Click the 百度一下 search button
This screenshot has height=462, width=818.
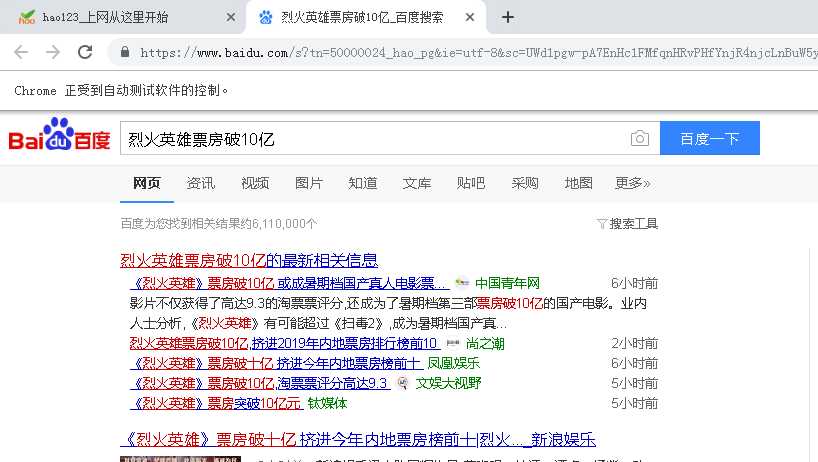coord(709,138)
